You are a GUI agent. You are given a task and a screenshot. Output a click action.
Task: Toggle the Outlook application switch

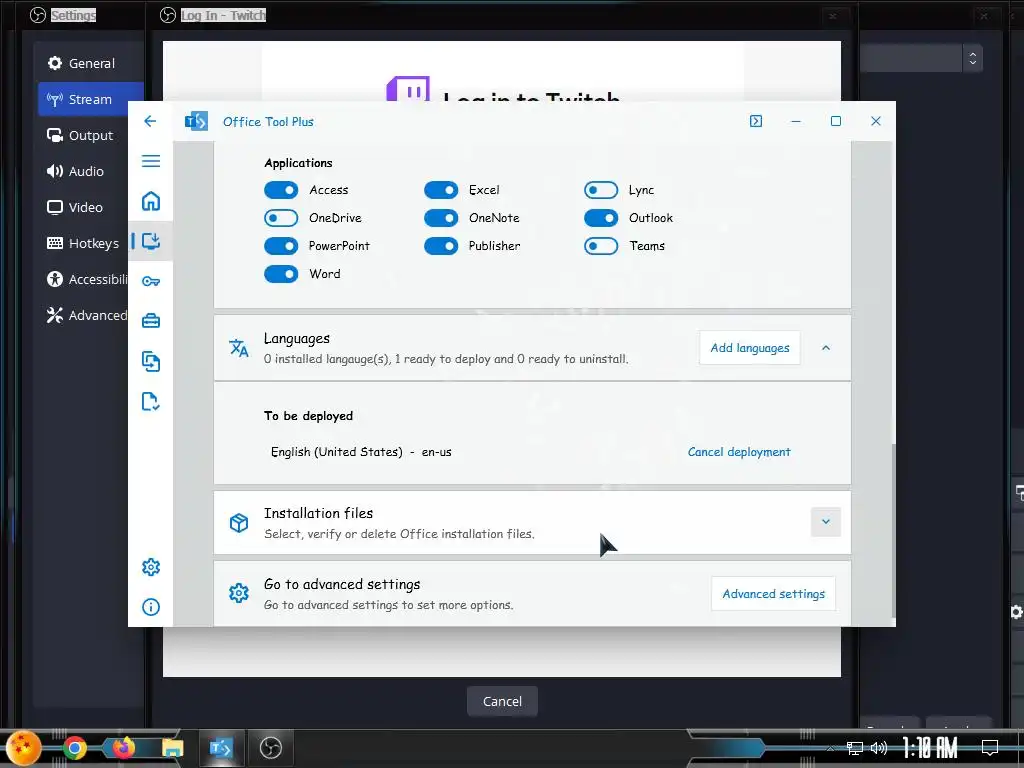coord(601,218)
